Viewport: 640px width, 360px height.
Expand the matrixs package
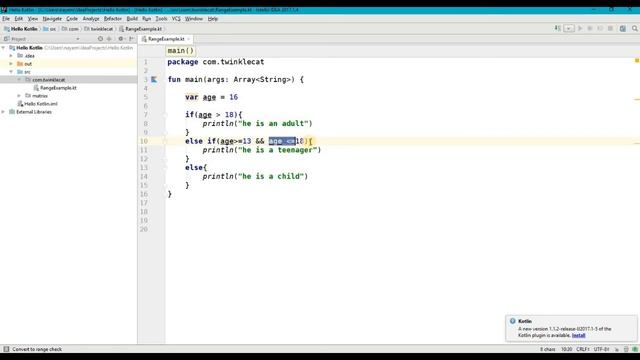pyautogui.click(x=19, y=96)
